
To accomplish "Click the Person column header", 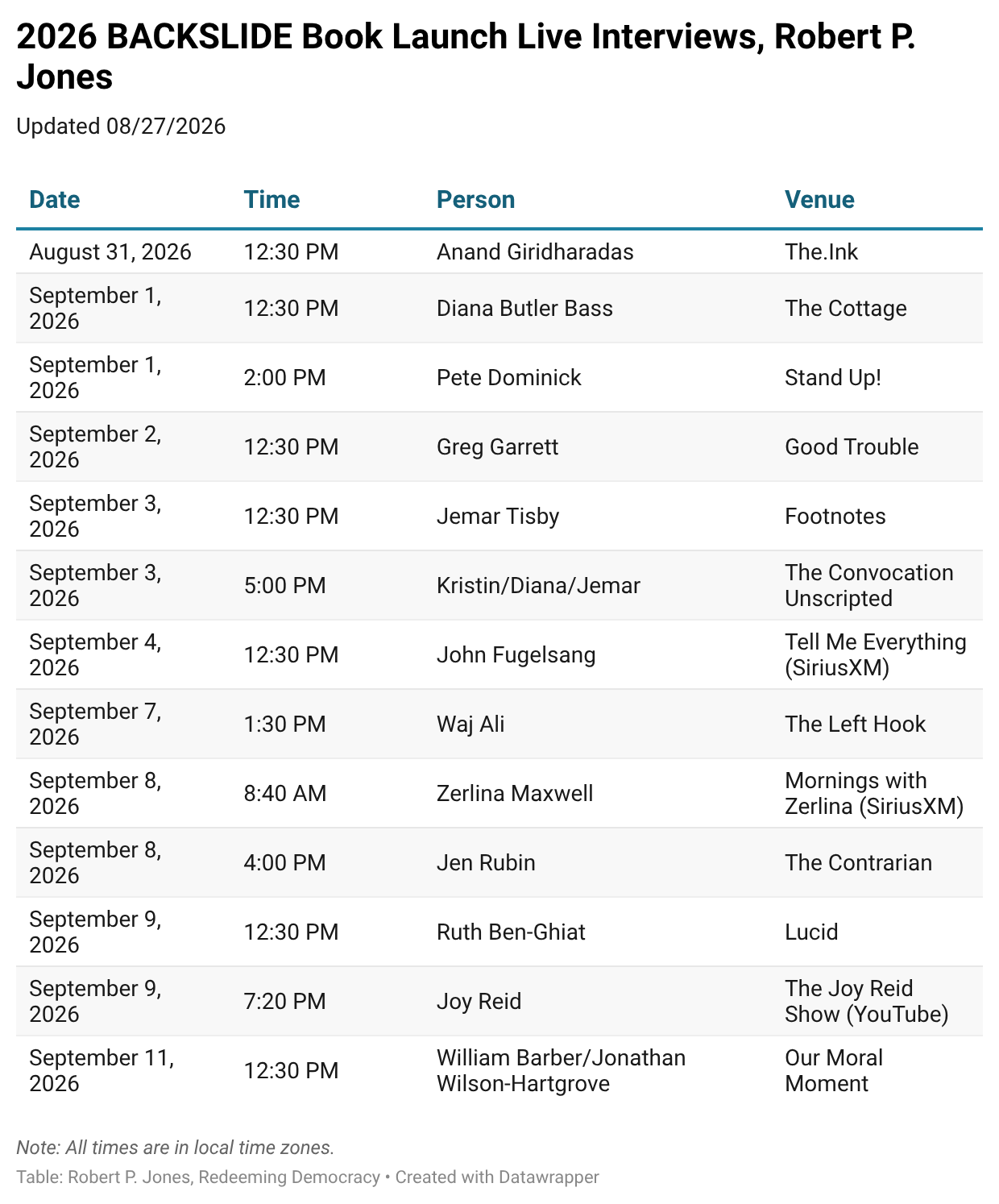I will 475,200.
